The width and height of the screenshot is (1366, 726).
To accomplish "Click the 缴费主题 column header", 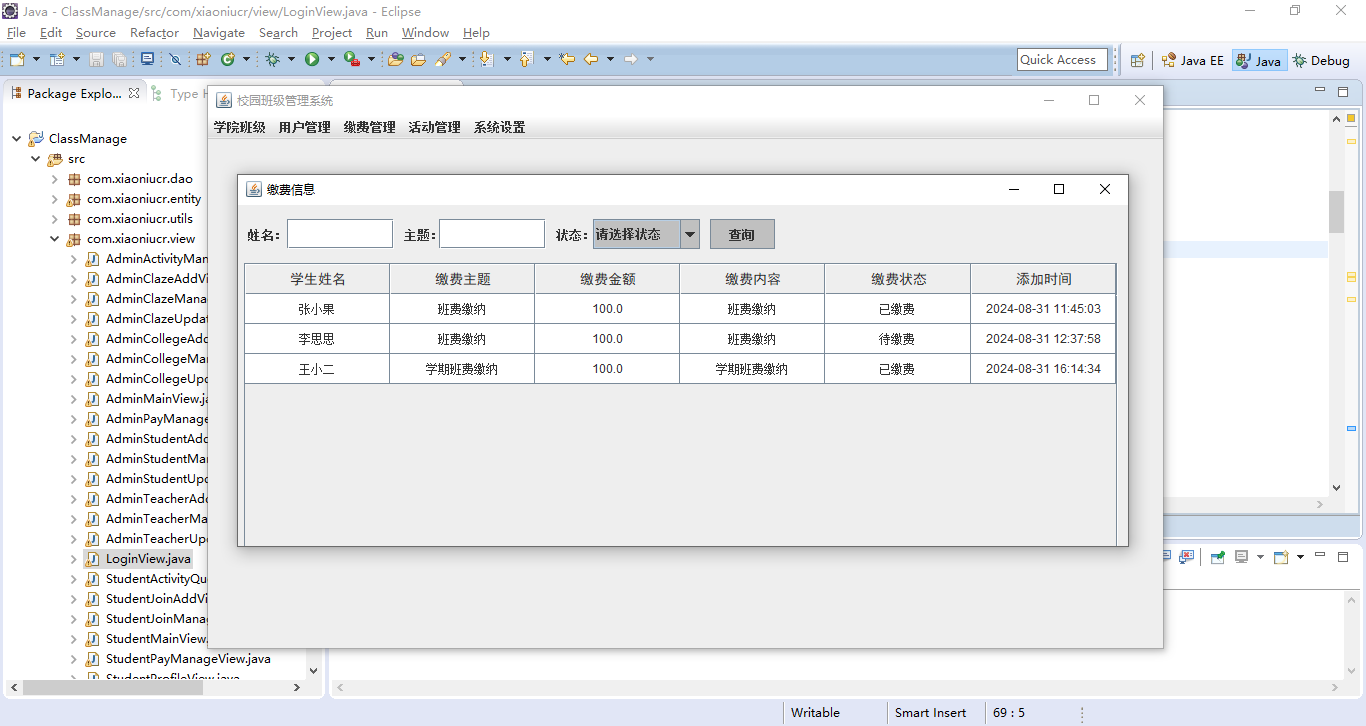I will point(462,279).
